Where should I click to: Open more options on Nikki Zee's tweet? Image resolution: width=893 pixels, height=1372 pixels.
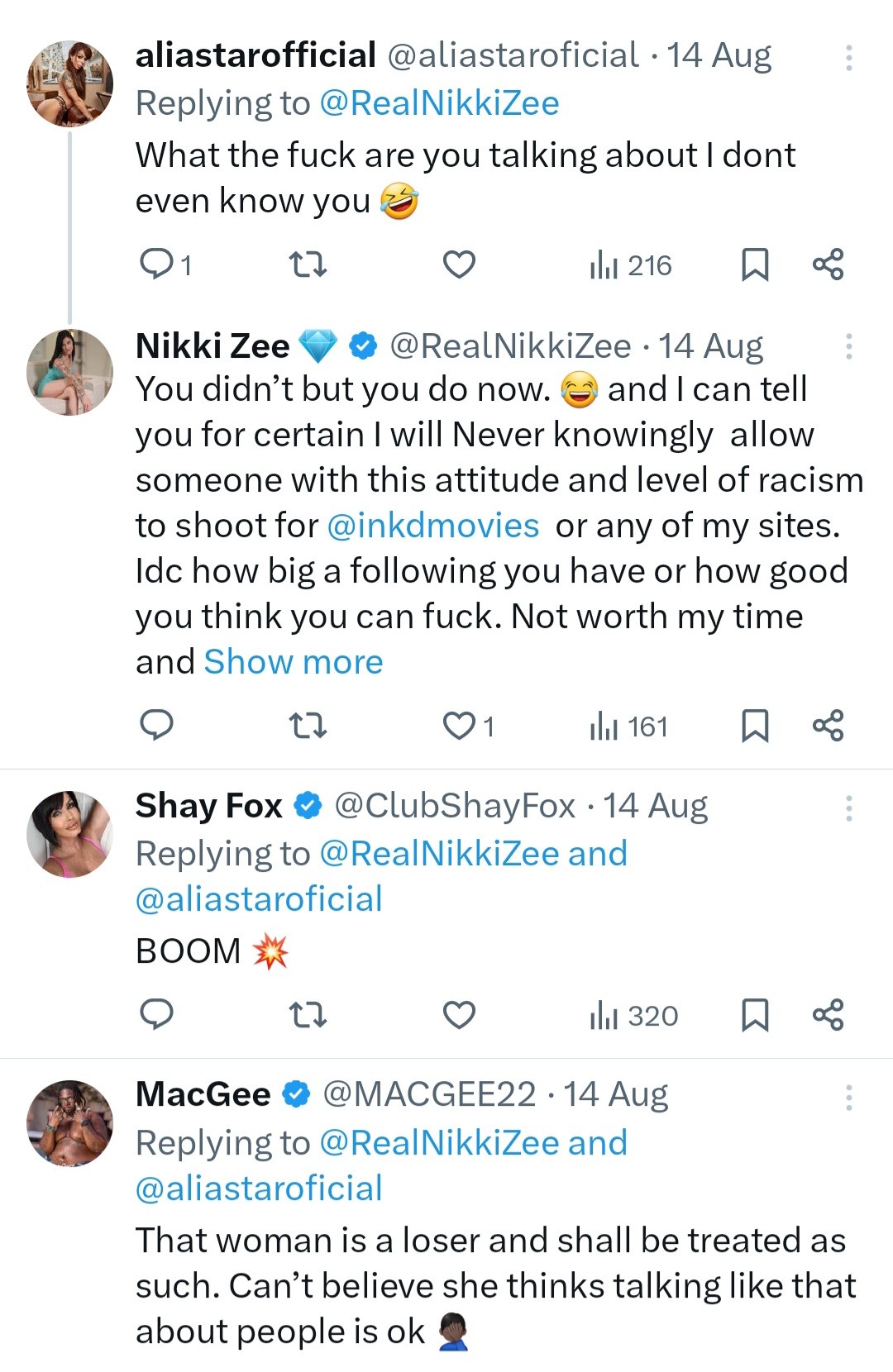(x=848, y=346)
